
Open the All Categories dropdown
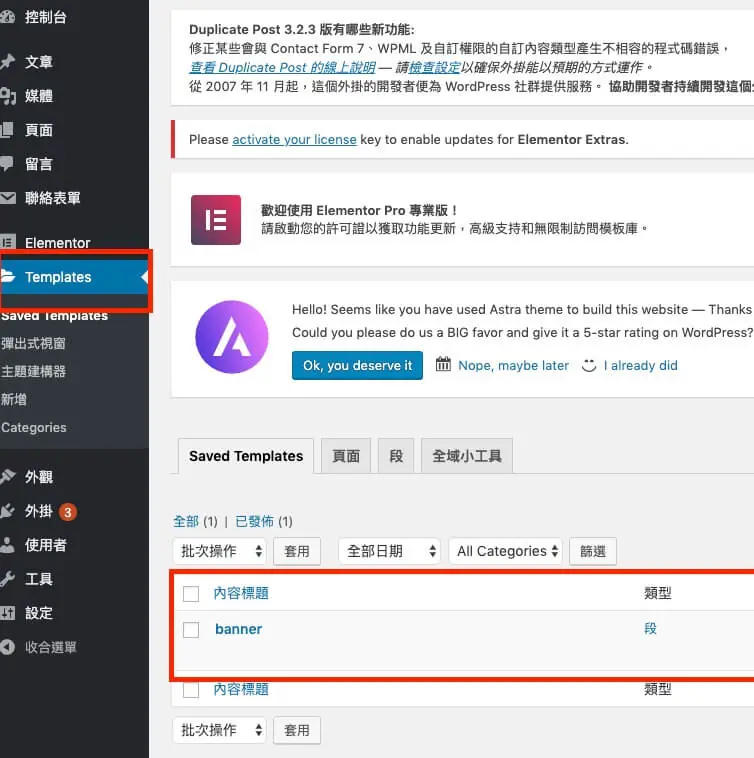506,551
